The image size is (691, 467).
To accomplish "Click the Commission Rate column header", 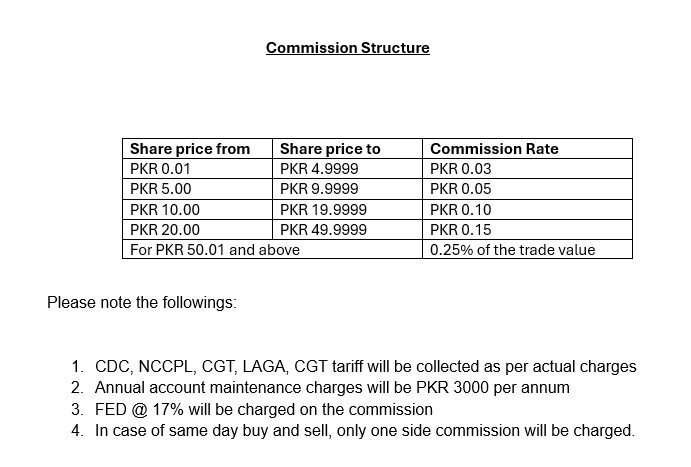I will 494,149.
